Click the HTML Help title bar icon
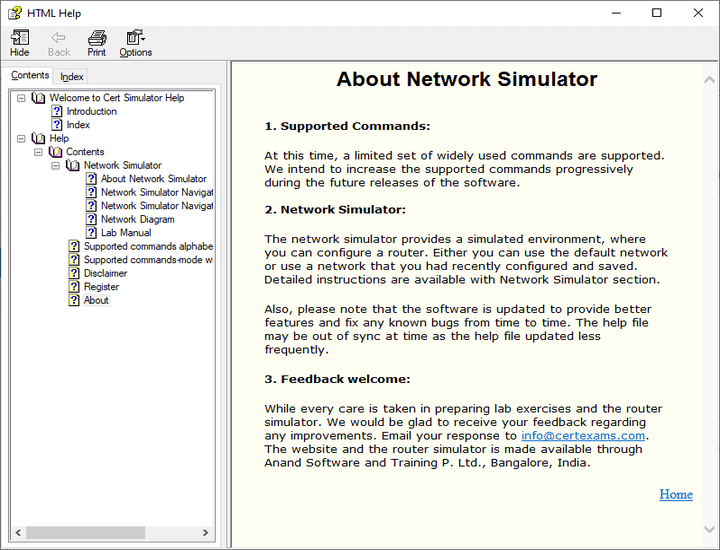 pyautogui.click(x=14, y=13)
